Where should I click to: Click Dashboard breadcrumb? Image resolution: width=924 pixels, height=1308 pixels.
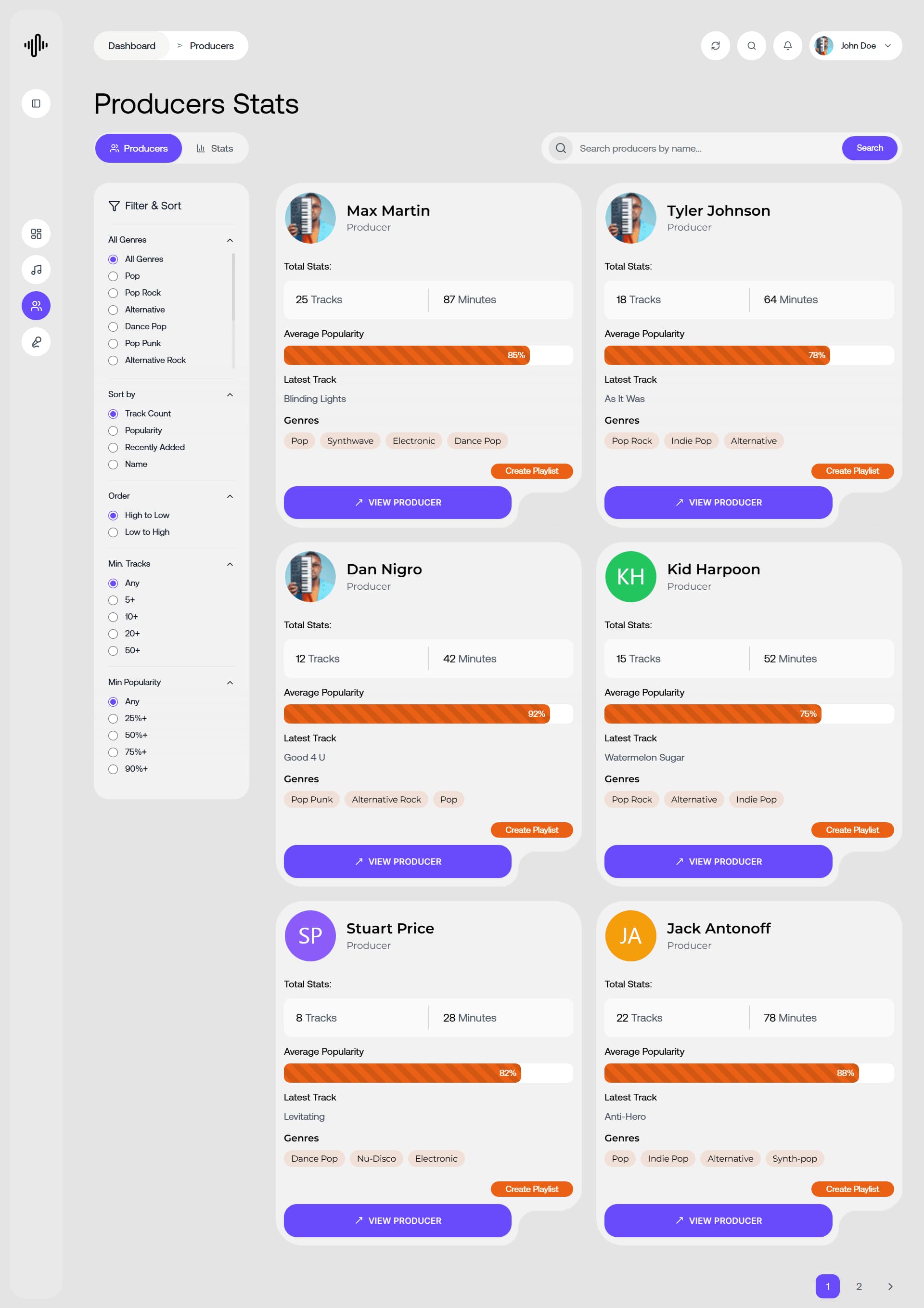[x=131, y=46]
